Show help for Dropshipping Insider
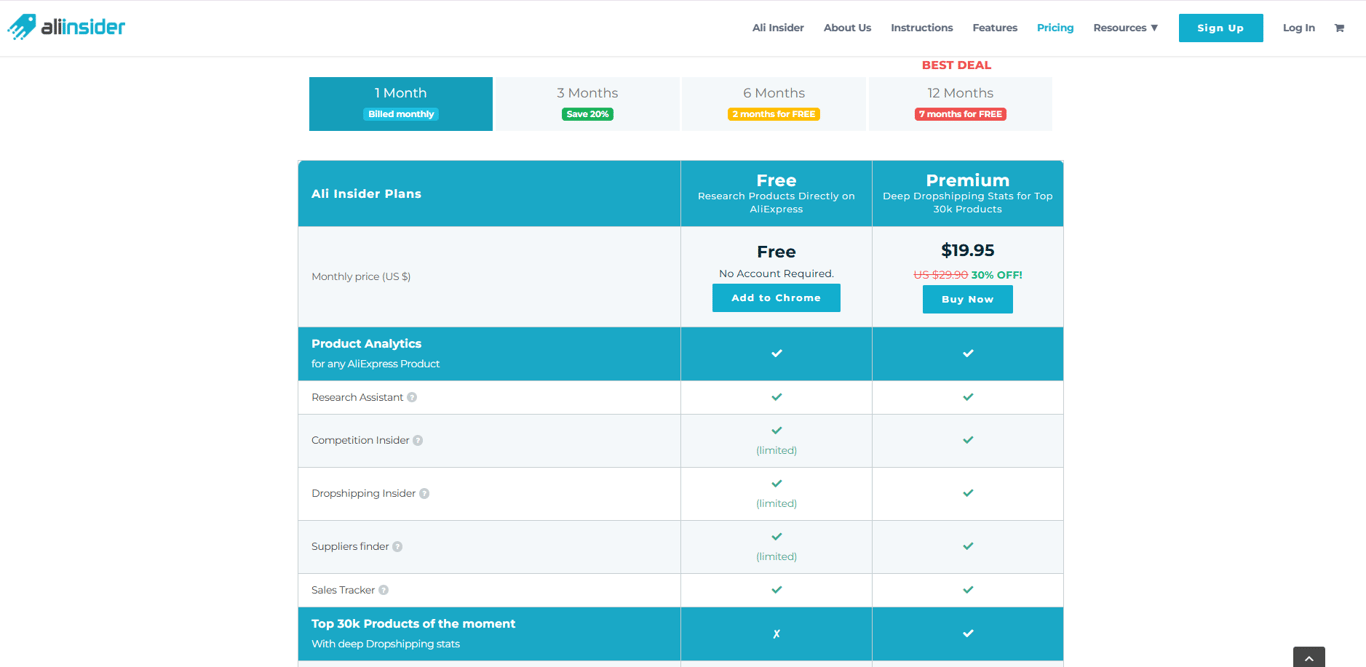Viewport: 1366px width, 667px height. [424, 494]
